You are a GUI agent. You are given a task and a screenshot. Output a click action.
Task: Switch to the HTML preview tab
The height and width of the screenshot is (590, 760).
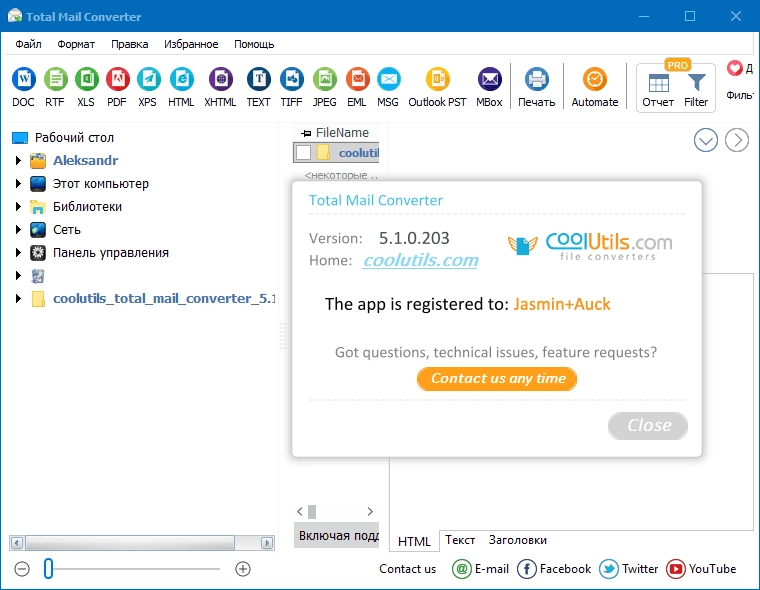(414, 541)
